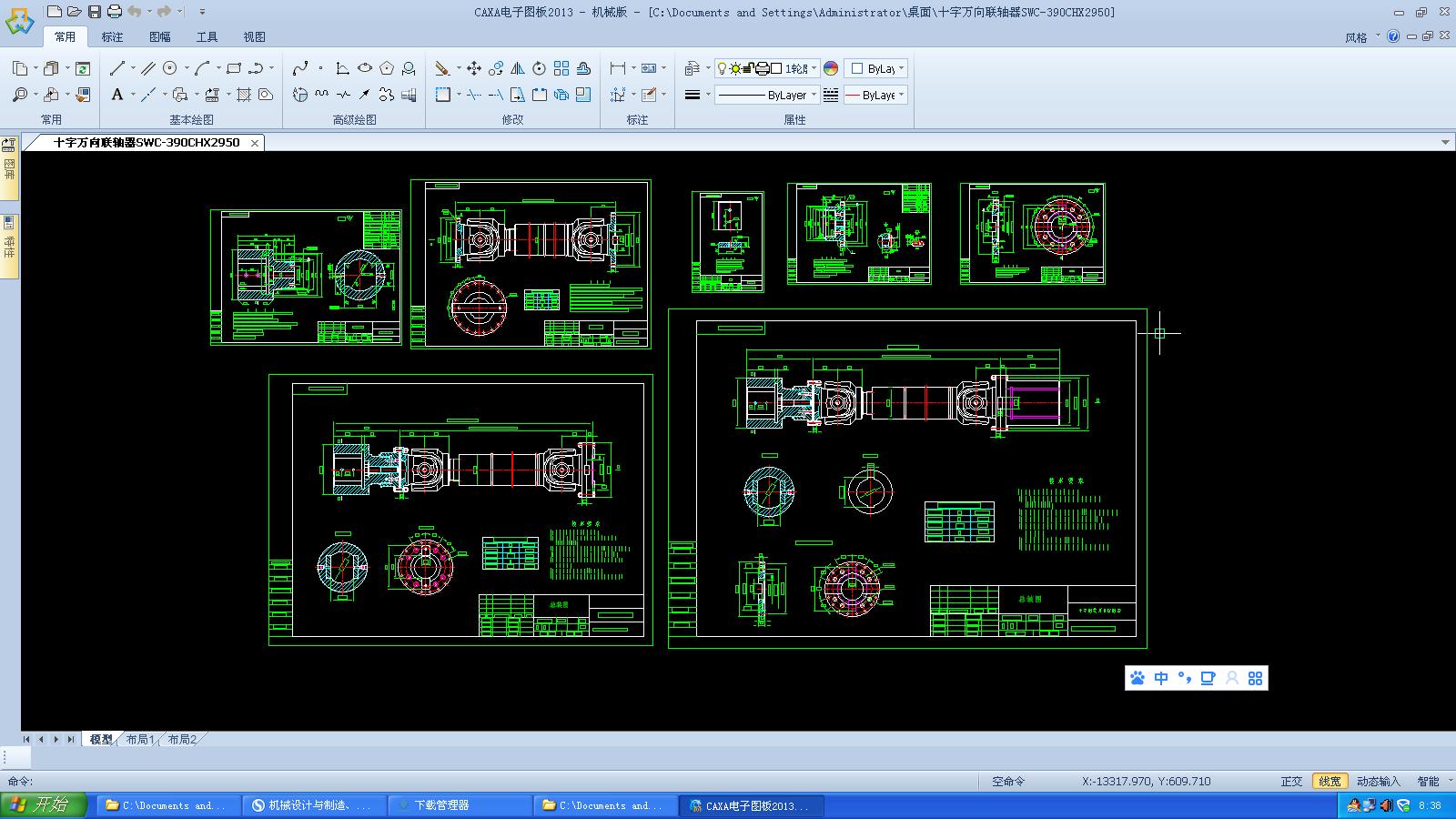Select the Erase (brush) tool
The height and width of the screenshot is (819, 1456).
coord(442,68)
